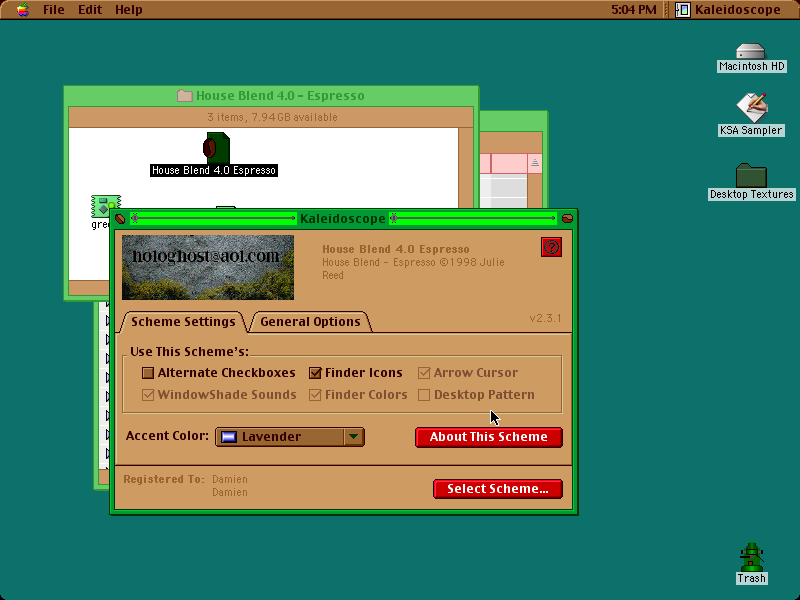The width and height of the screenshot is (800, 600).
Task: Open the Edit menu
Action: (x=90, y=10)
